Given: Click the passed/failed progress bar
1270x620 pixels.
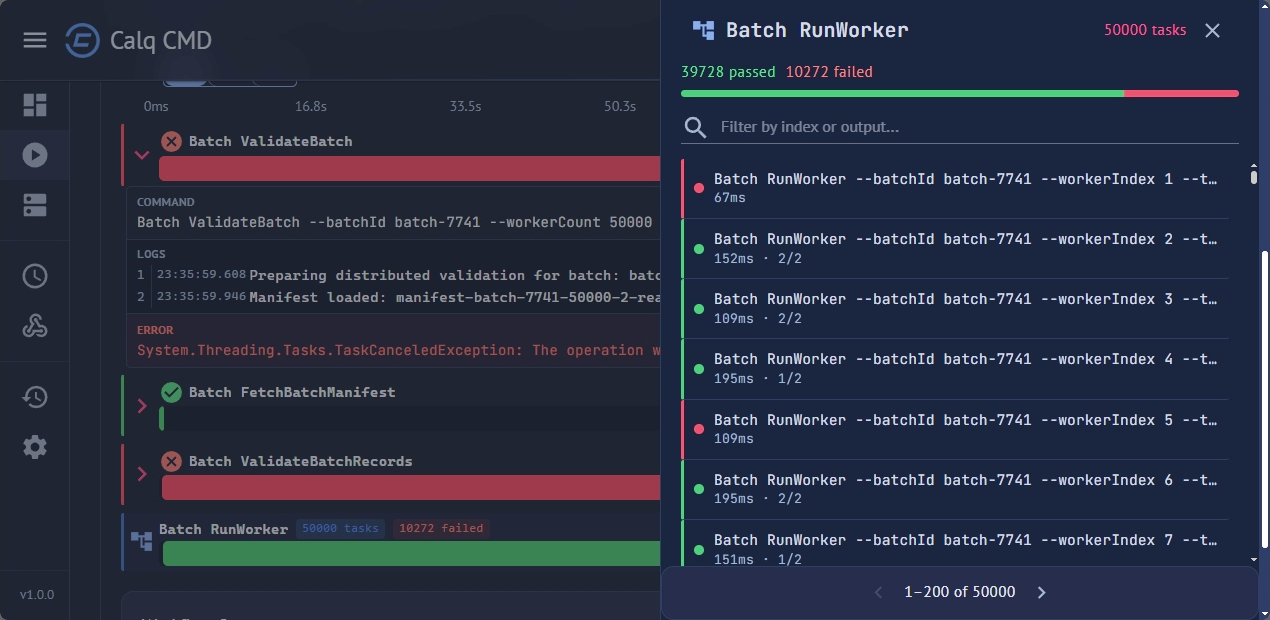Looking at the screenshot, I should coord(960,93).
